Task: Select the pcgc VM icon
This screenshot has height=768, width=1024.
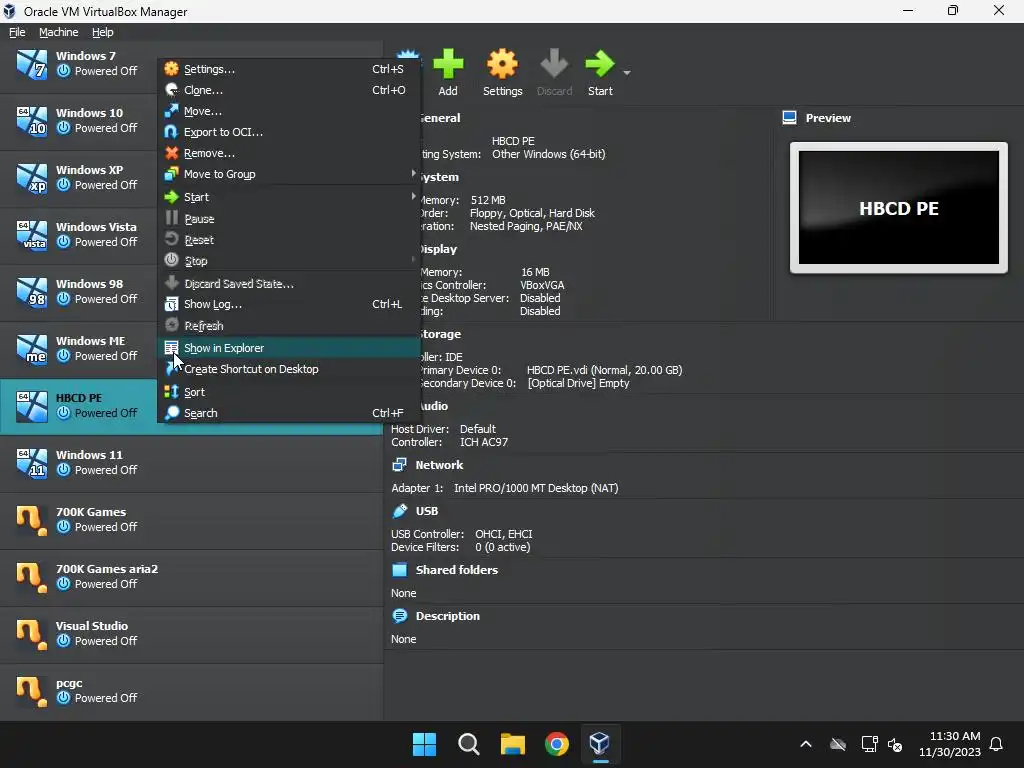Action: [x=31, y=691]
